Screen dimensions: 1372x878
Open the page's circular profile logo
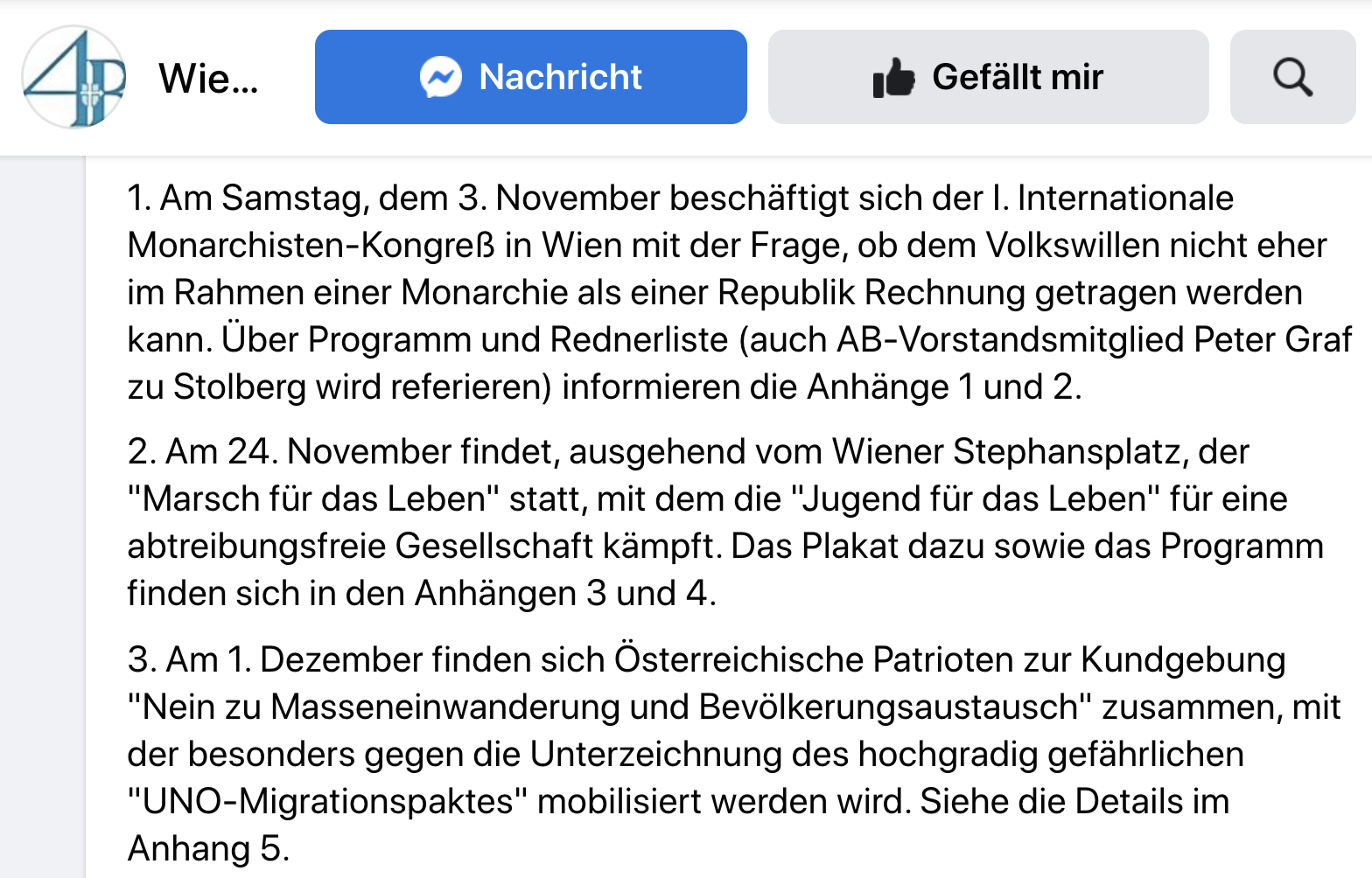click(73, 77)
